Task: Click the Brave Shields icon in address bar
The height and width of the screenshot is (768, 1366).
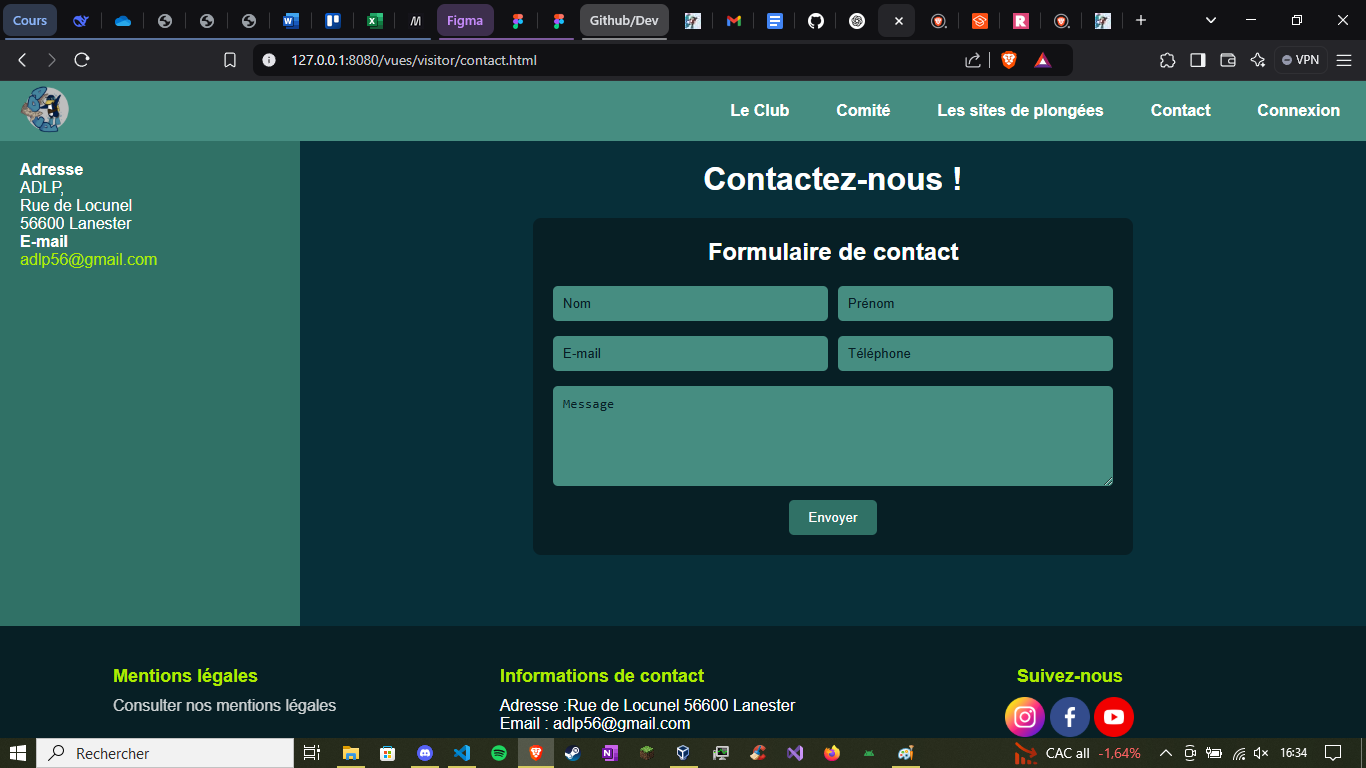Action: [1008, 59]
